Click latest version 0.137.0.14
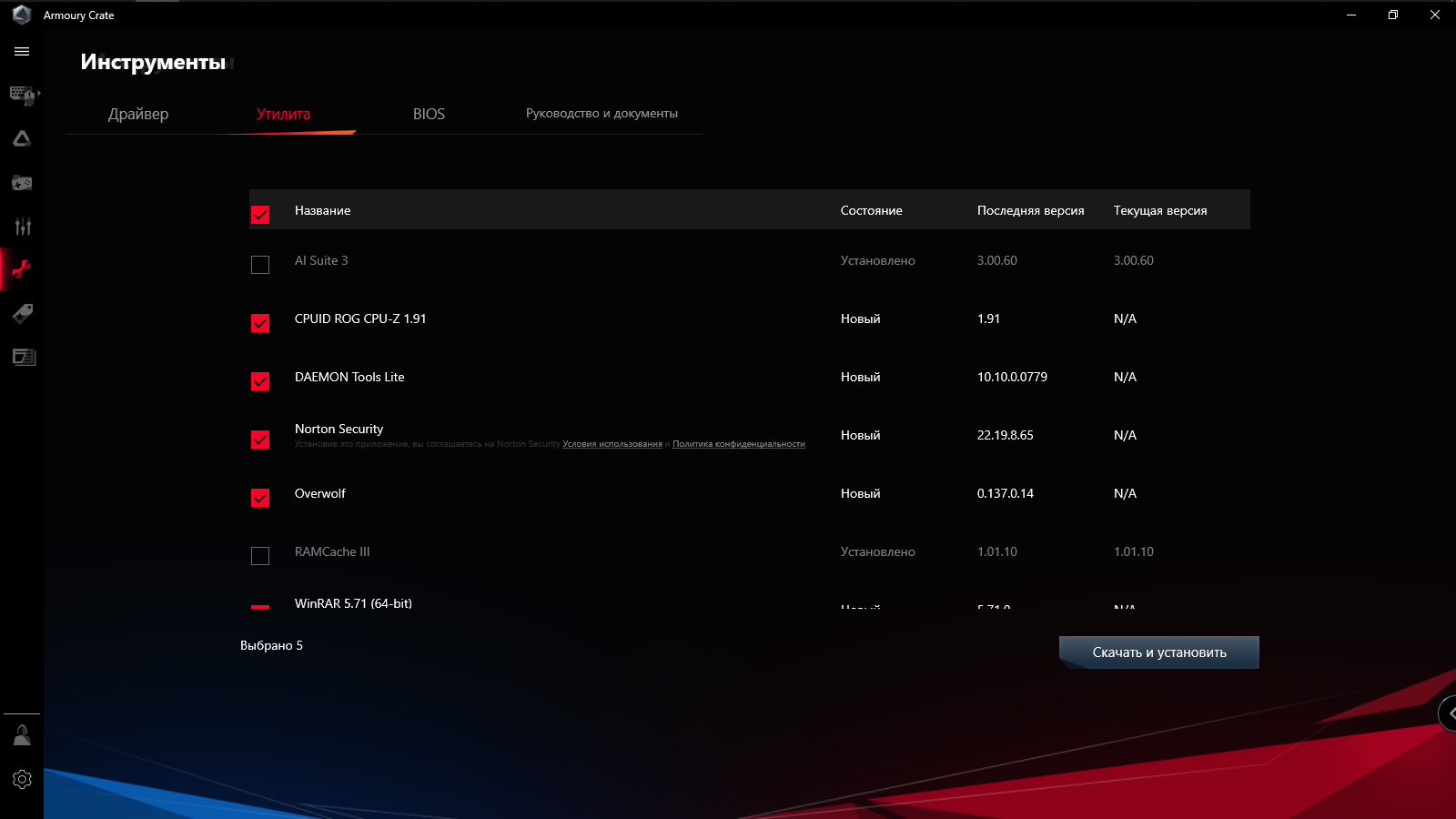Image resolution: width=1456 pixels, height=819 pixels. (1006, 493)
